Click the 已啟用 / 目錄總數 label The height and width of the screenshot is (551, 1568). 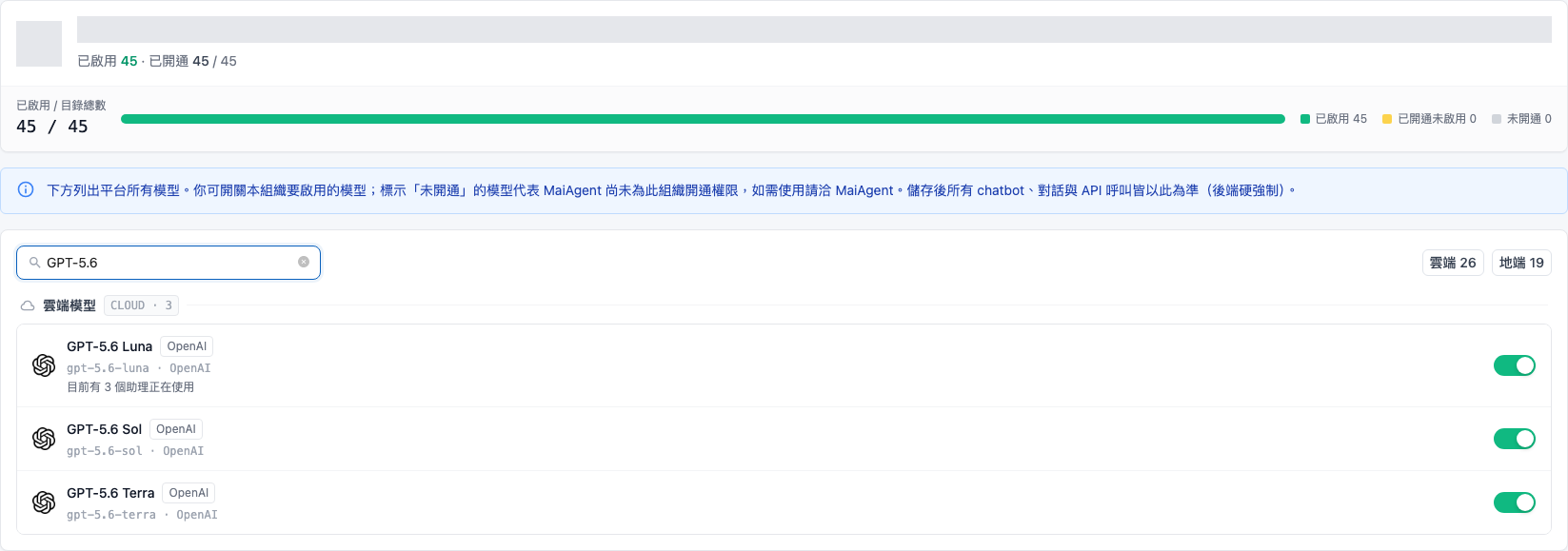[61, 105]
